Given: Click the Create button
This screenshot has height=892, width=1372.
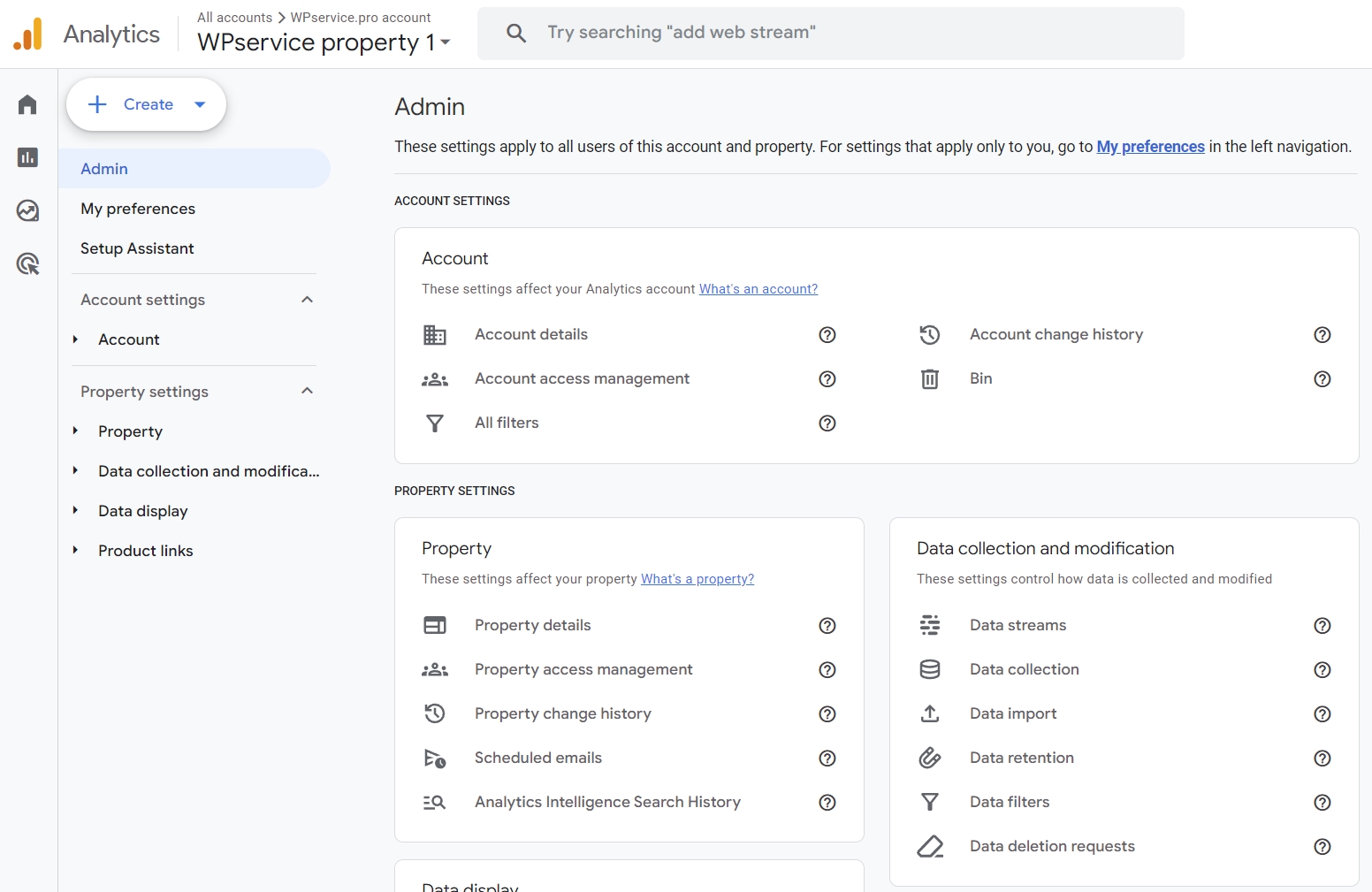Looking at the screenshot, I should [x=146, y=104].
